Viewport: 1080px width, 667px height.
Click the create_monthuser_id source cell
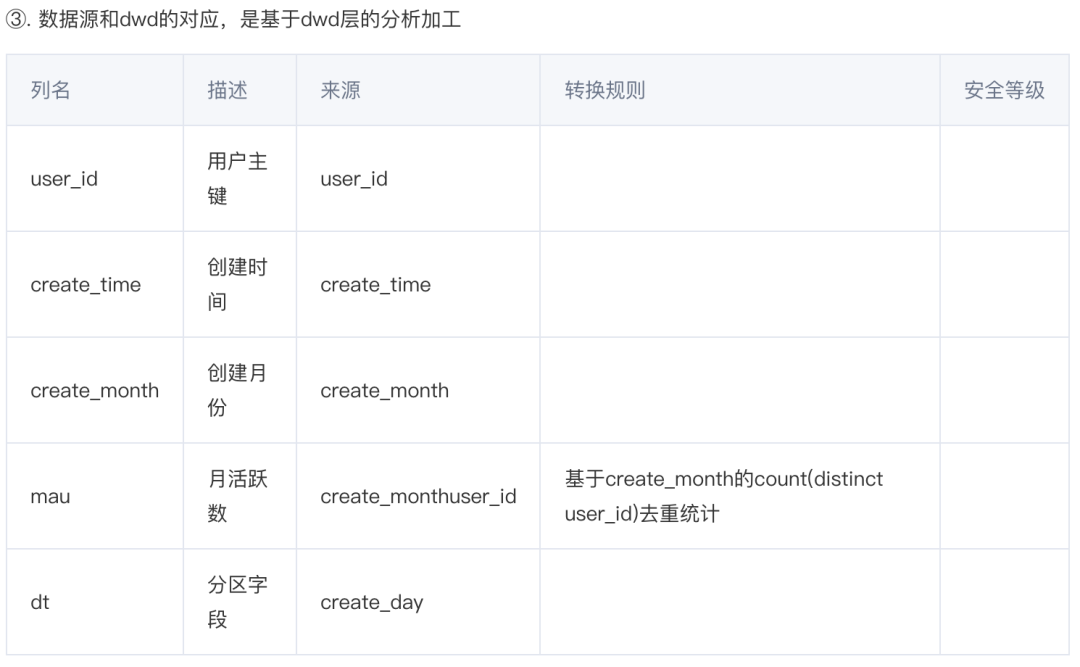418,496
